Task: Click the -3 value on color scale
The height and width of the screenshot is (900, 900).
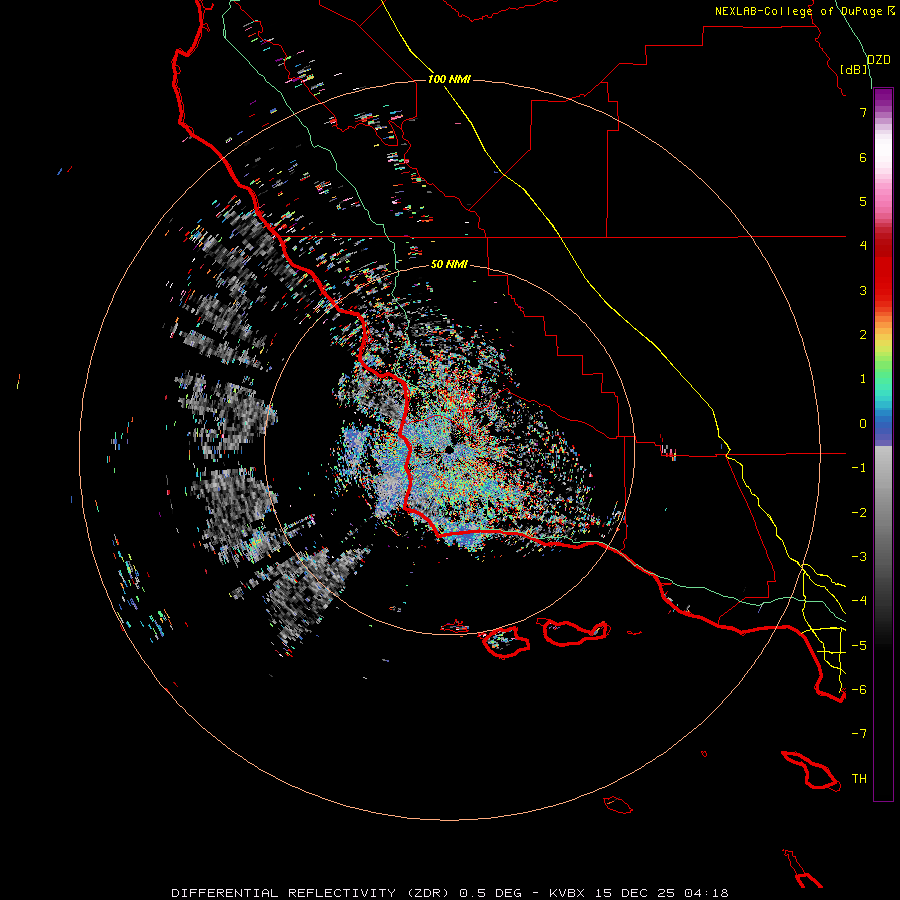Action: [x=859, y=557]
